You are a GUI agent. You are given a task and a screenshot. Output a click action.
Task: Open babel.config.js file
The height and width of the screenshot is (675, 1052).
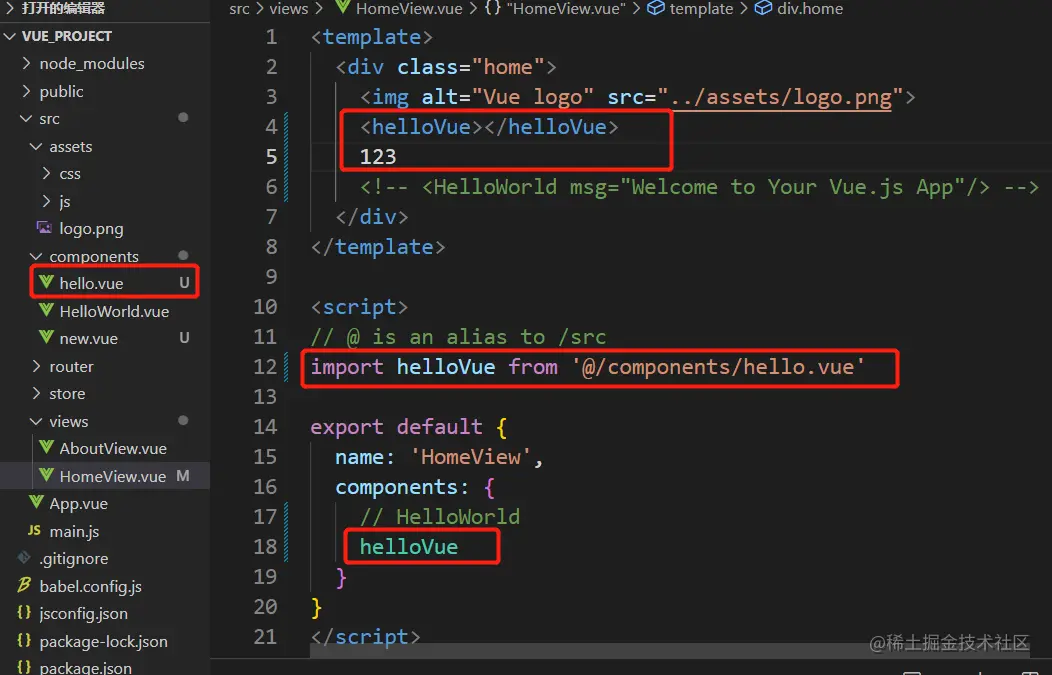91,586
